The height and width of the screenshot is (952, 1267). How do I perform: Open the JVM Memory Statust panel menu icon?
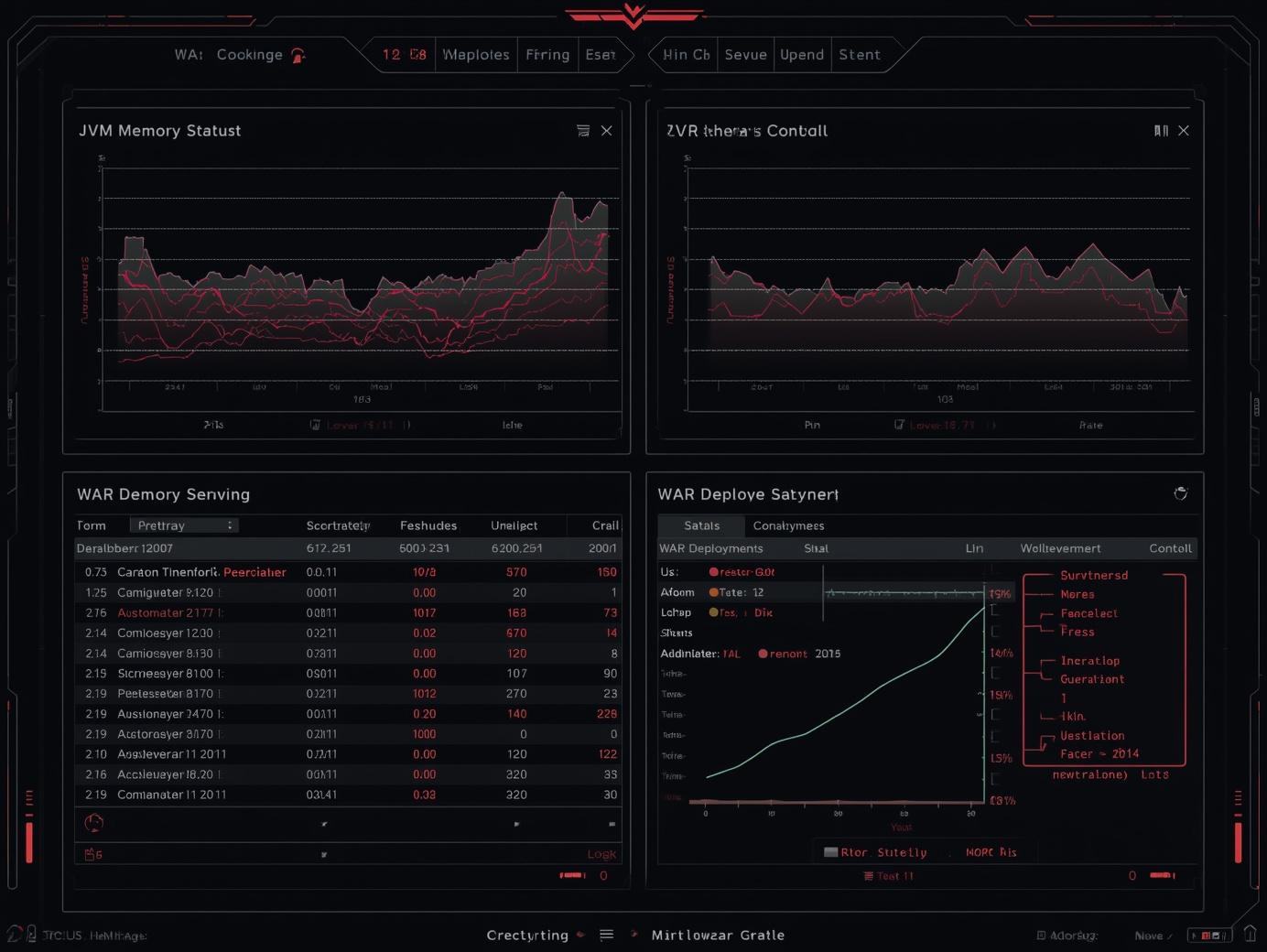(583, 131)
